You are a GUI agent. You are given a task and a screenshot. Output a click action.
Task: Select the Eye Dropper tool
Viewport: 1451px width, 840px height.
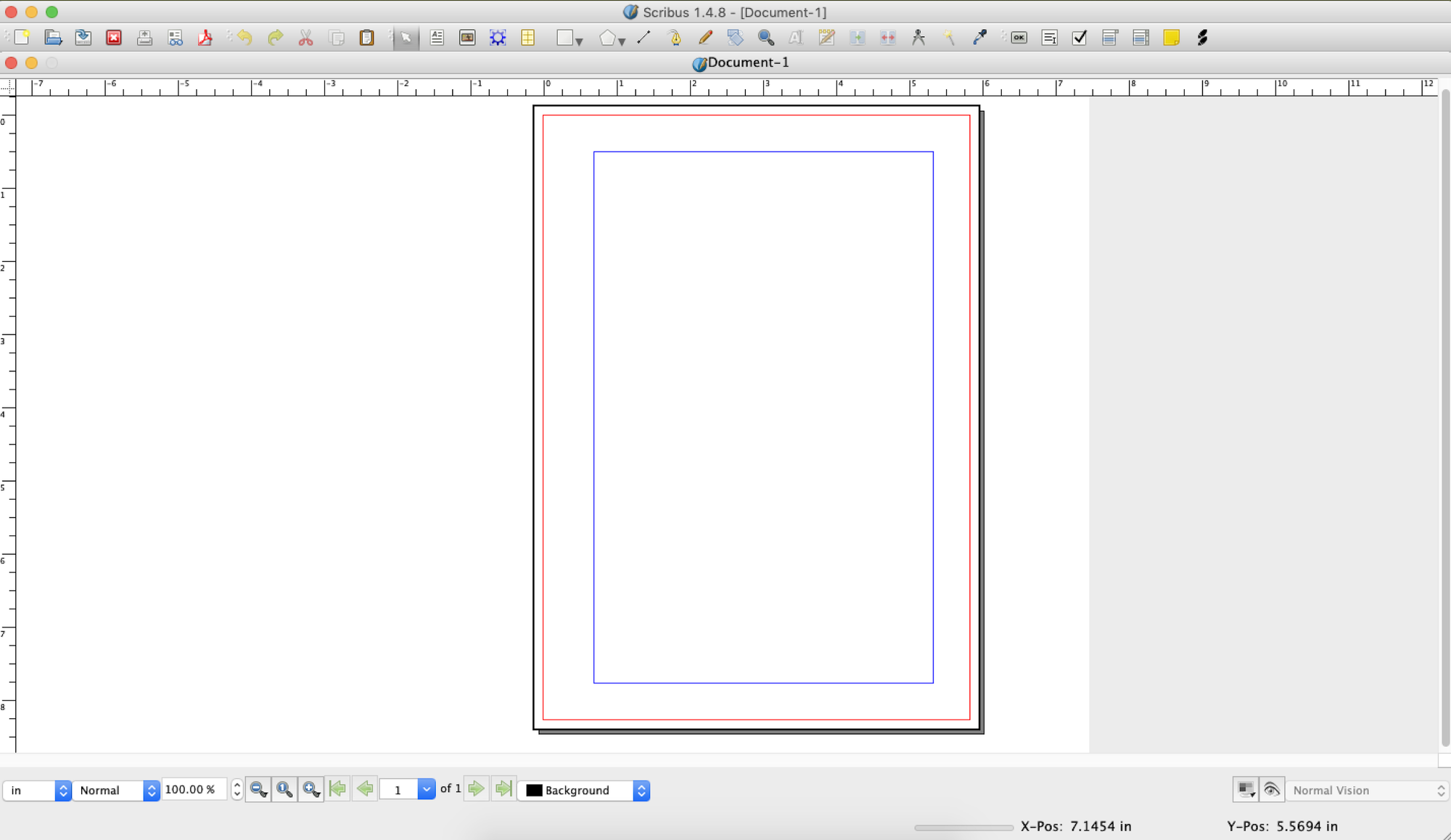click(979, 38)
